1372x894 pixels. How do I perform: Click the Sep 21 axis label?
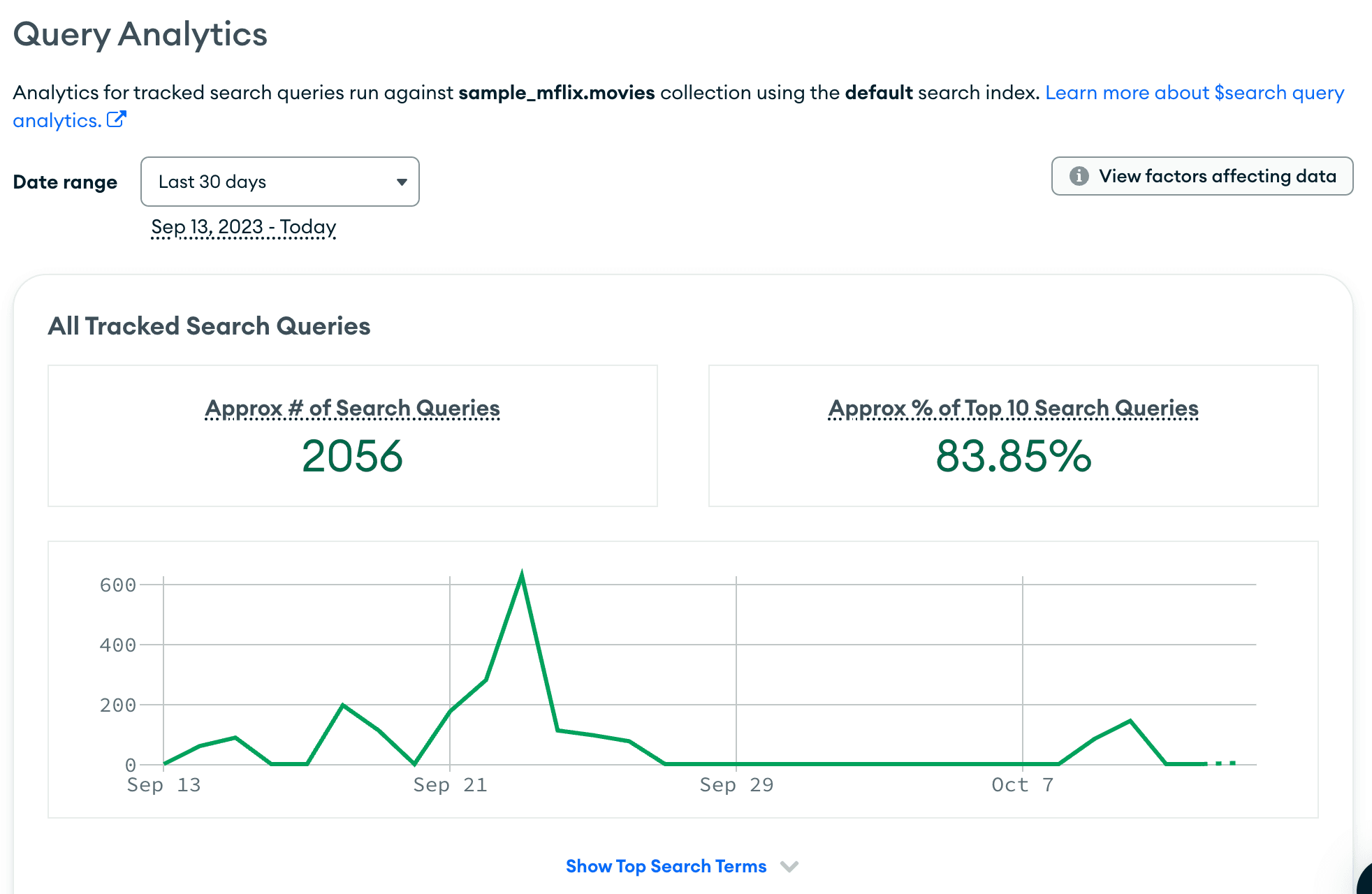click(x=450, y=785)
